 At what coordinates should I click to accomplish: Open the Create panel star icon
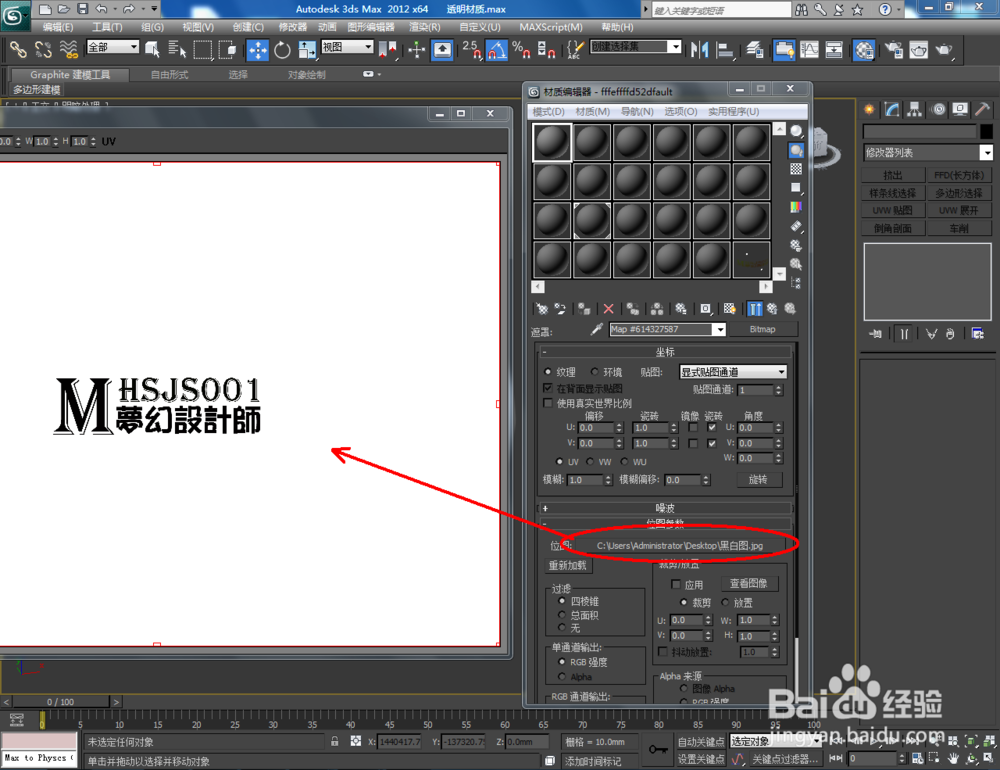click(x=869, y=110)
